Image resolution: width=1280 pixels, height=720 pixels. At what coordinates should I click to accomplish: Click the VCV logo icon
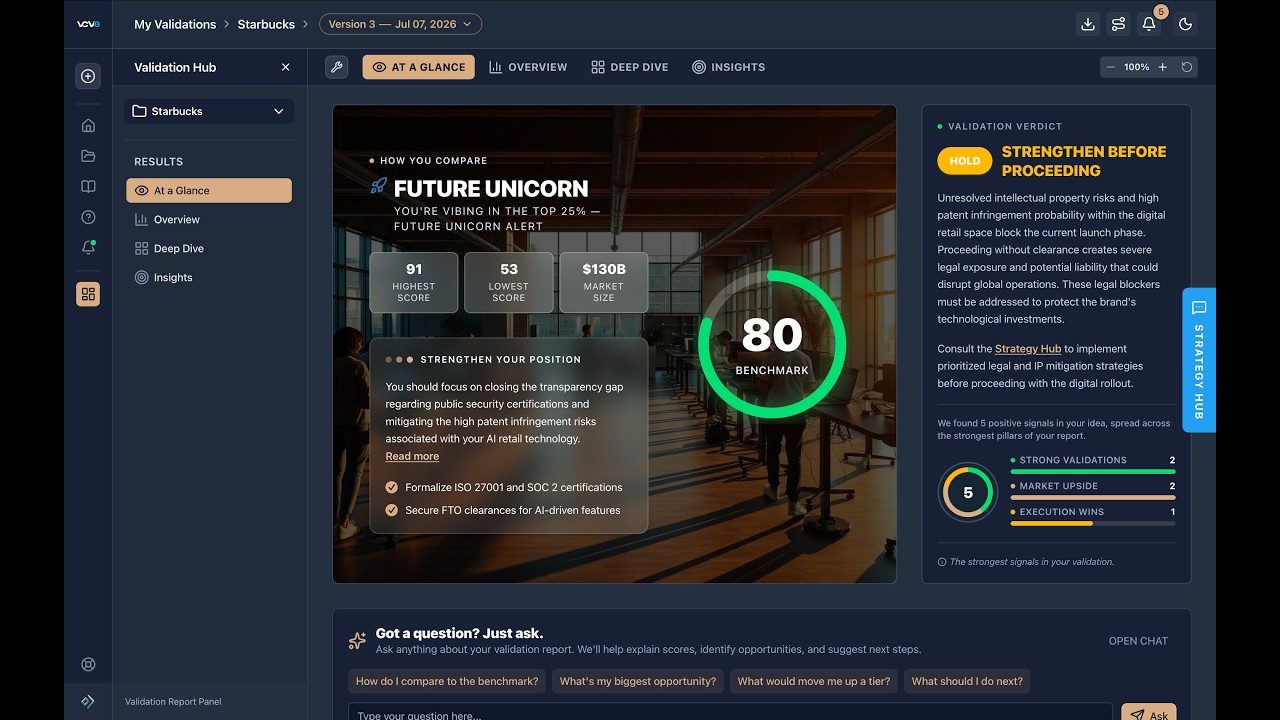(88, 24)
